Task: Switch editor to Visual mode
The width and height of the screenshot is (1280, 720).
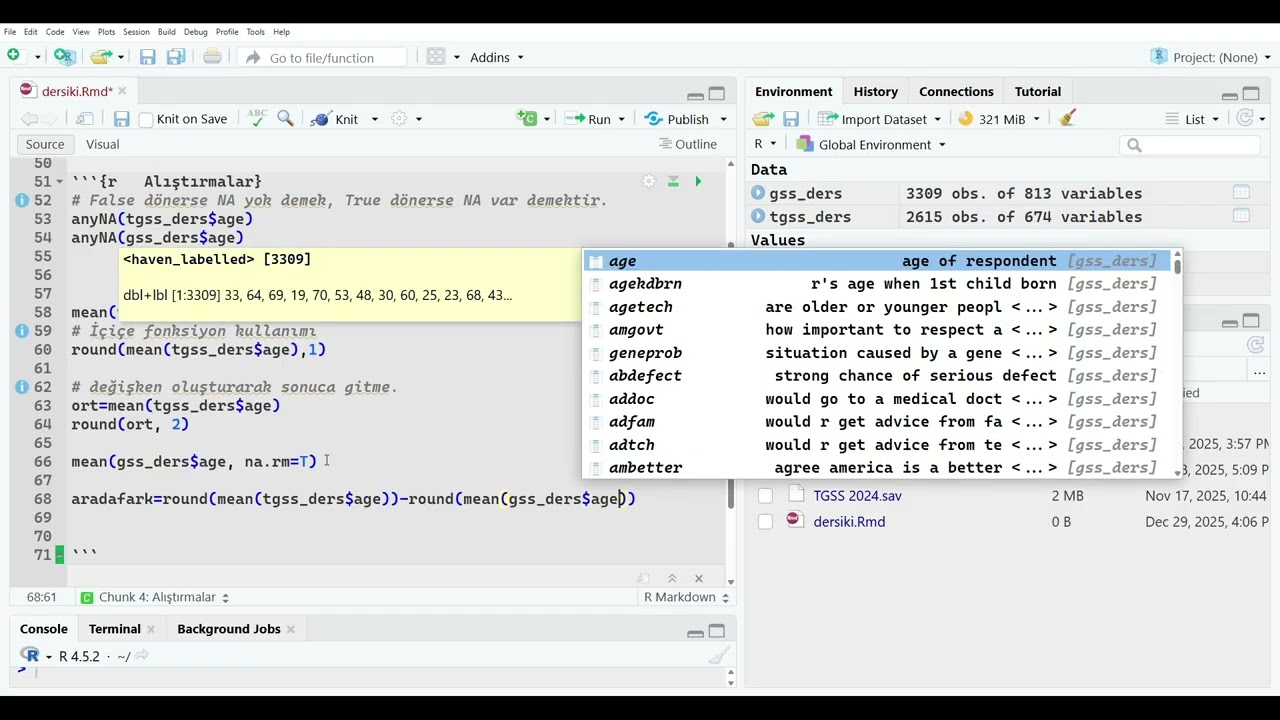Action: 102,144
